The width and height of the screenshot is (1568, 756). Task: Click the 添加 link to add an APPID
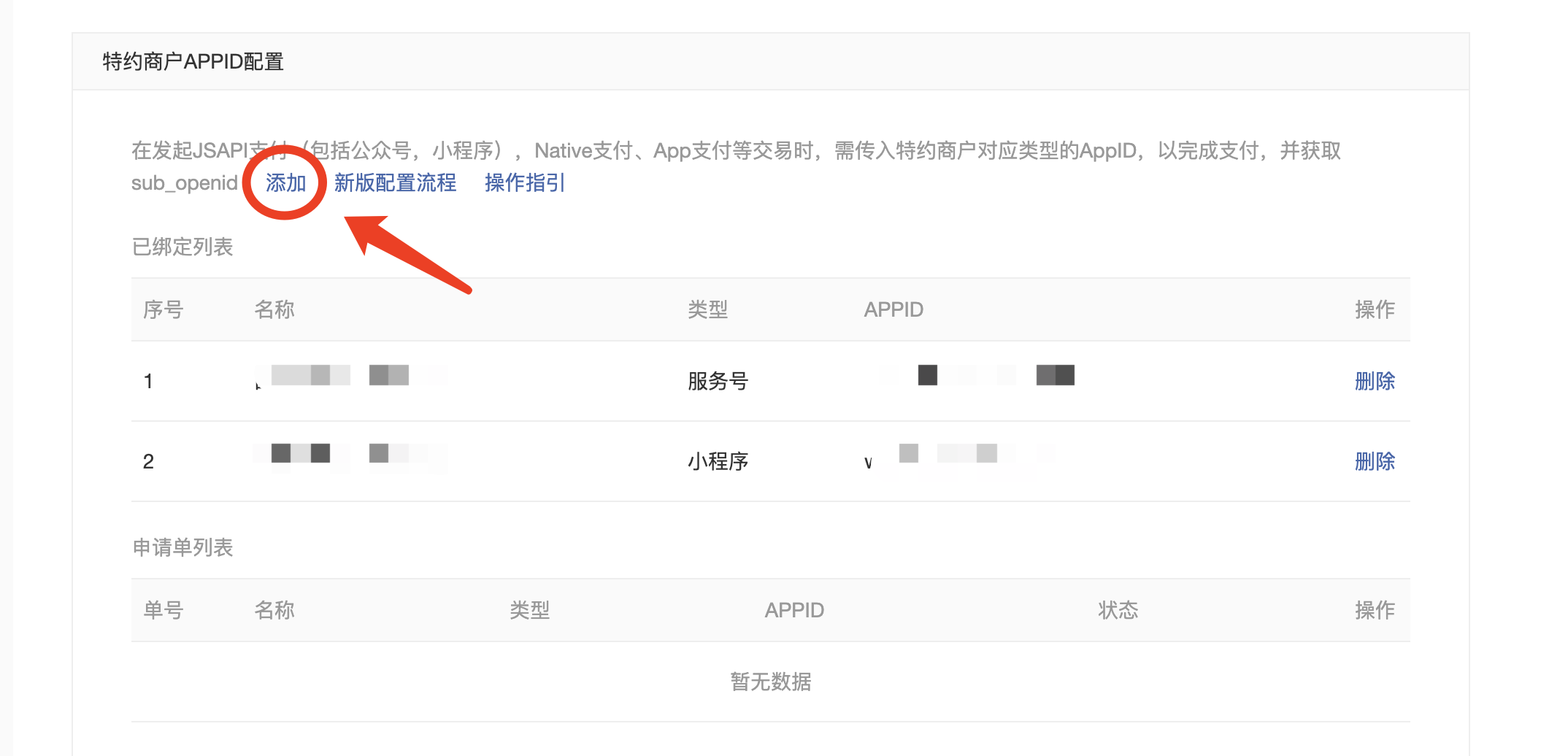285,182
